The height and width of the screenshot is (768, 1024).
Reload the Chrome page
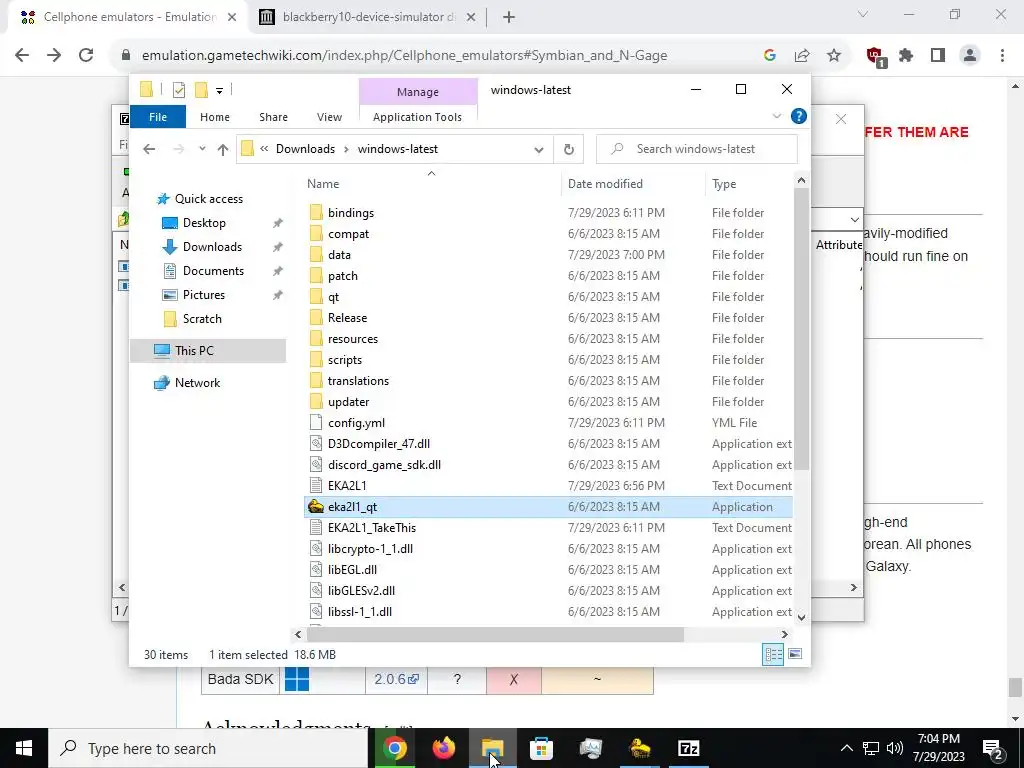pyautogui.click(x=86, y=56)
